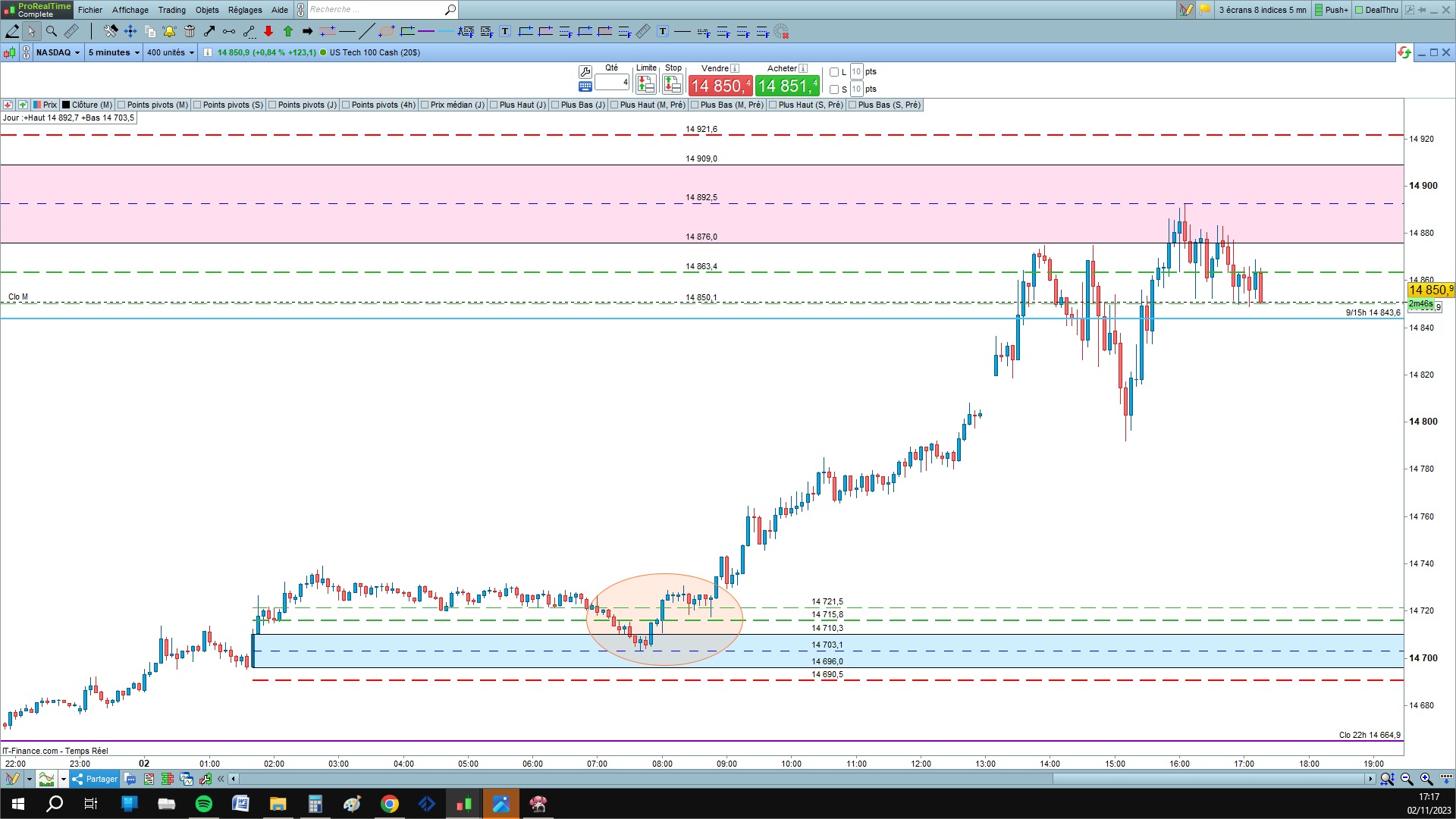1456x819 pixels.
Task: Click the trash delete objects icon
Action: tap(190, 31)
